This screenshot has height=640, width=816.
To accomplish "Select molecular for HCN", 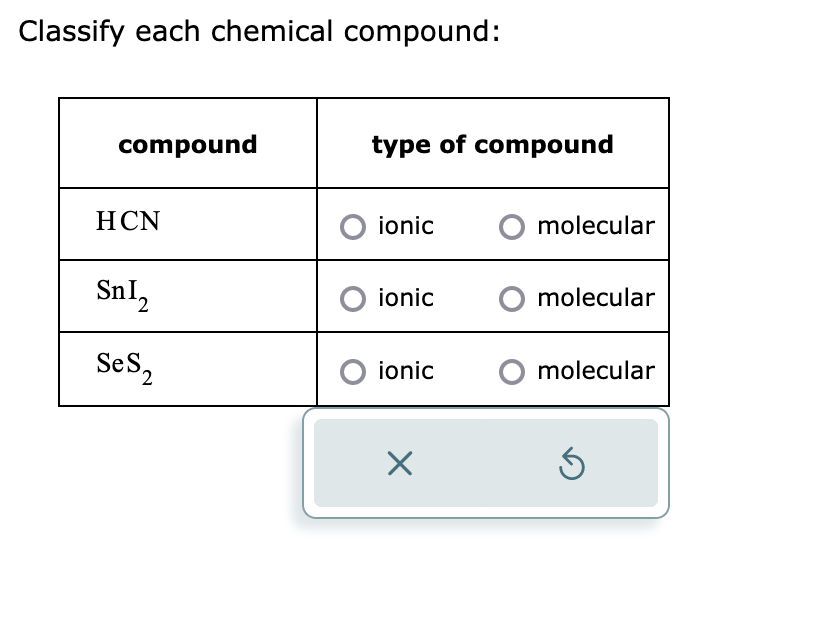I will coord(512,227).
